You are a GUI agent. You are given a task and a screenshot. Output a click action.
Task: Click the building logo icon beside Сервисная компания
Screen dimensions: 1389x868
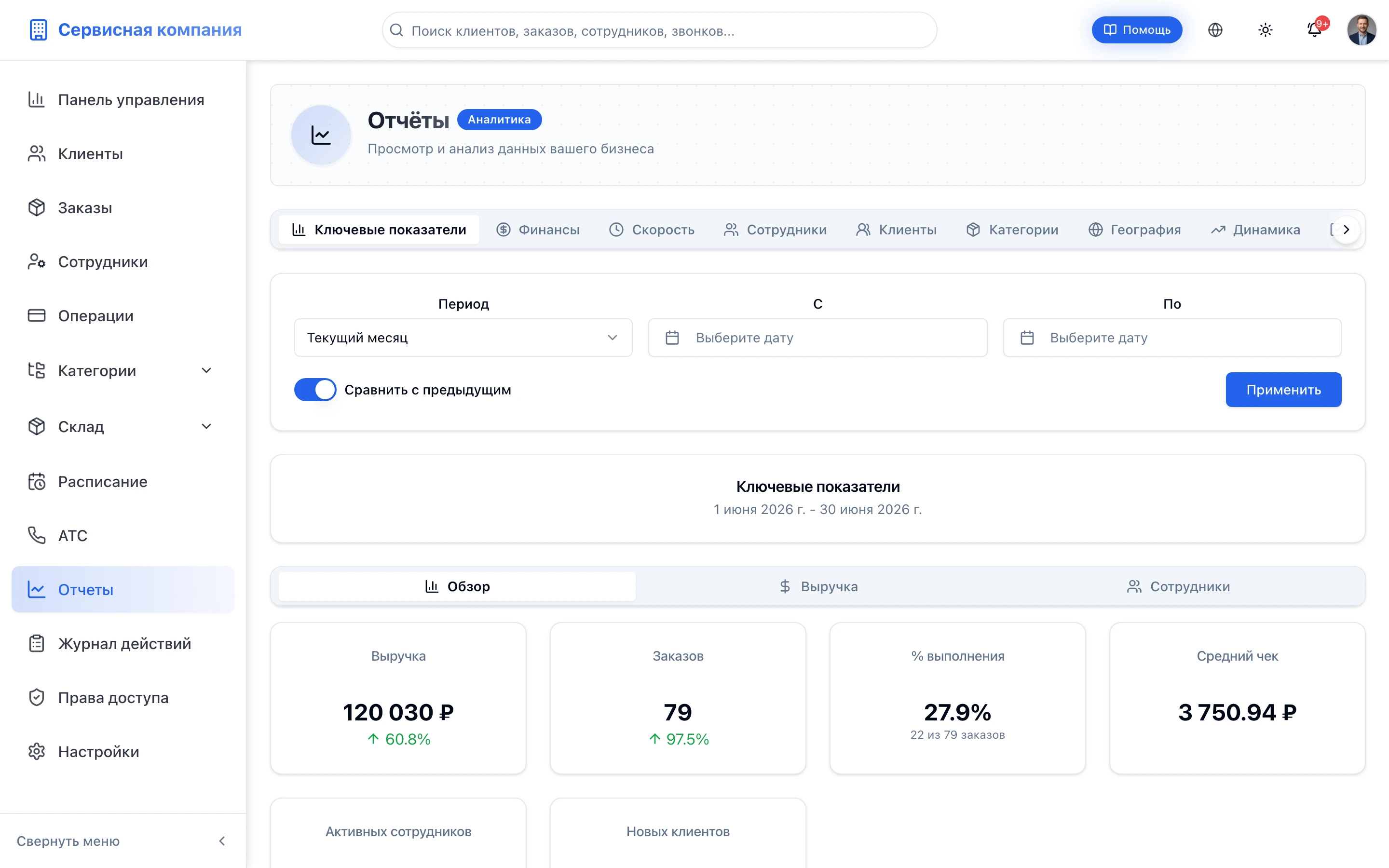click(x=39, y=30)
